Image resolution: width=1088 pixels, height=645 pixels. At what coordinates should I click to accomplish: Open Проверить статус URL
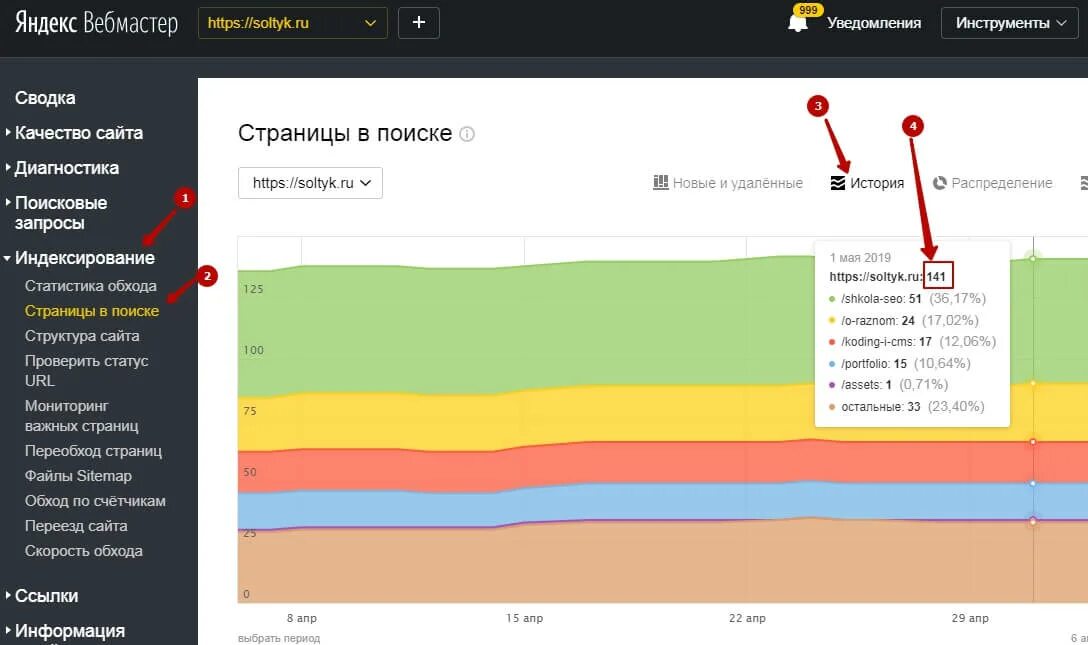(x=87, y=370)
